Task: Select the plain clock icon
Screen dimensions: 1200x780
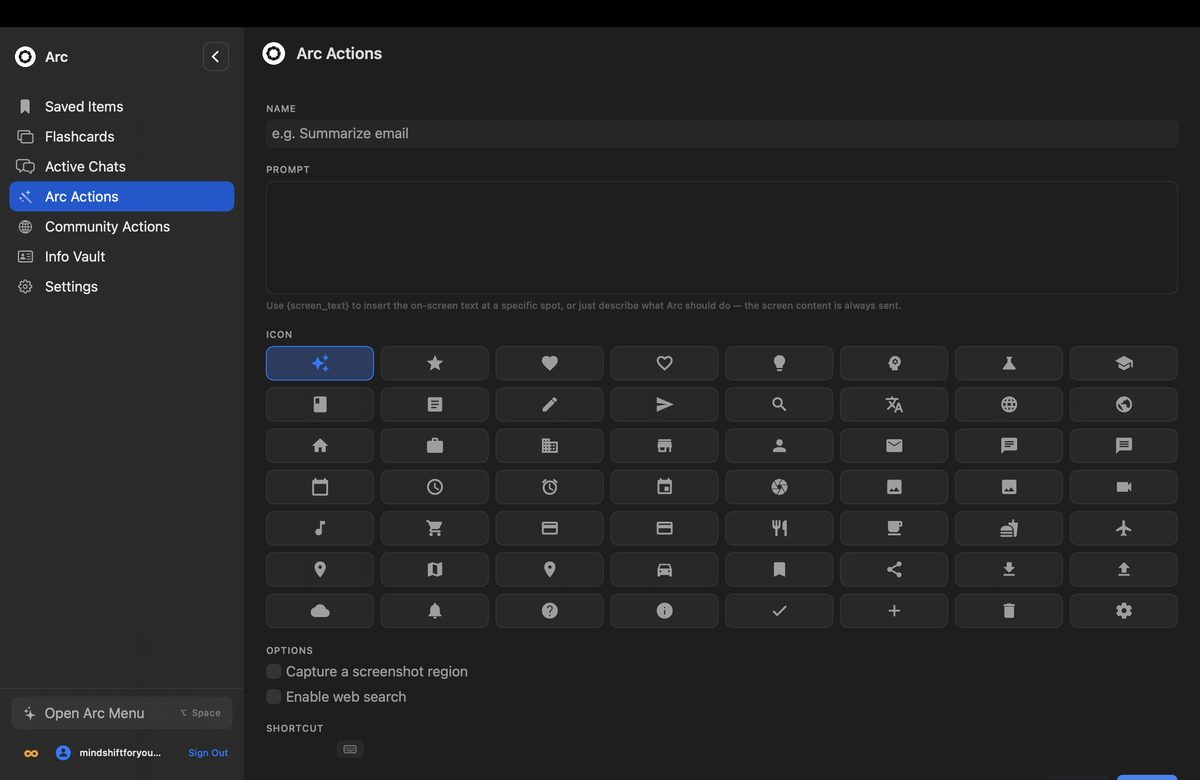Action: (x=435, y=487)
